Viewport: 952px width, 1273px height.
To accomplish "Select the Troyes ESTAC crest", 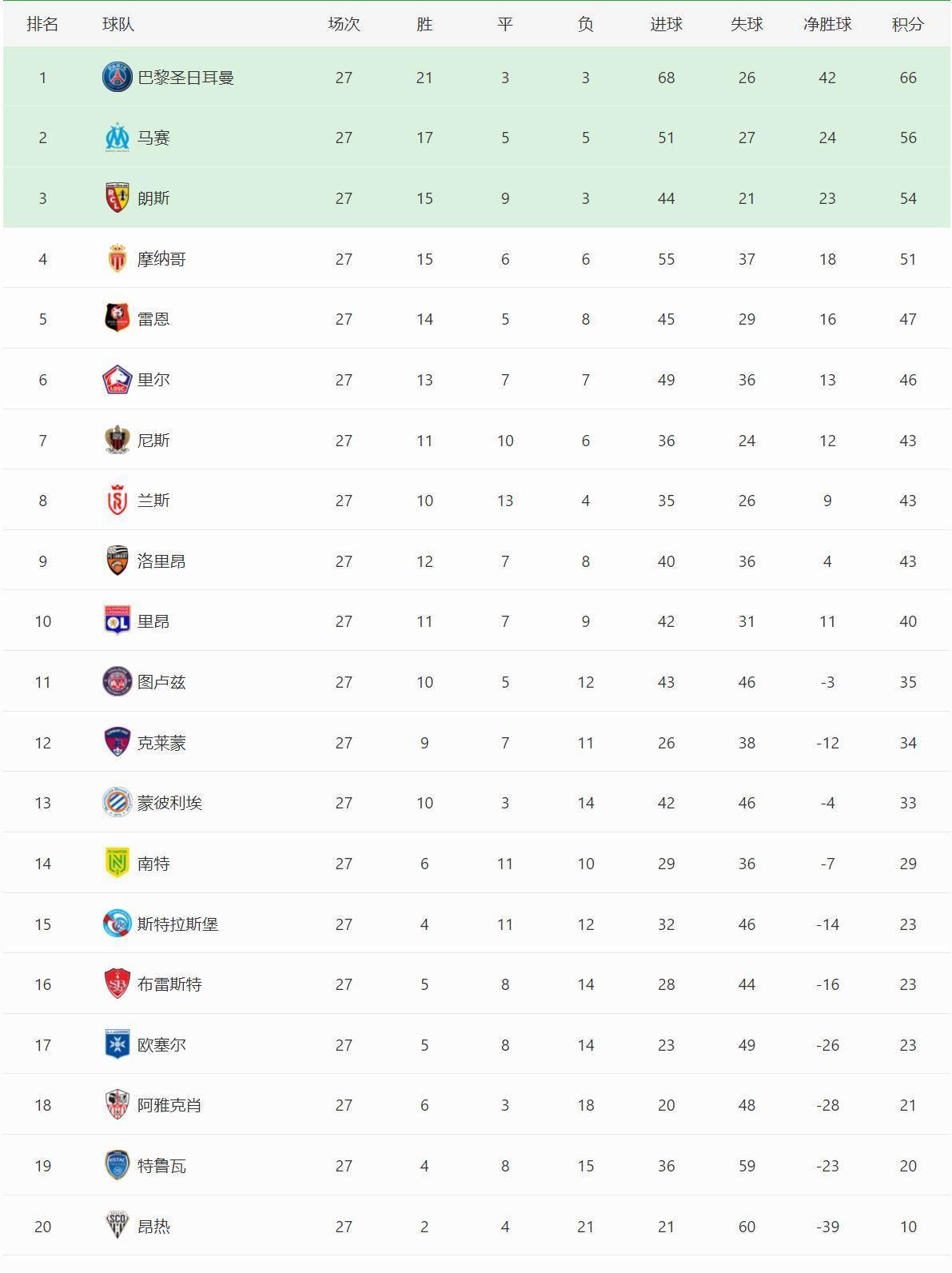I will [x=118, y=1166].
